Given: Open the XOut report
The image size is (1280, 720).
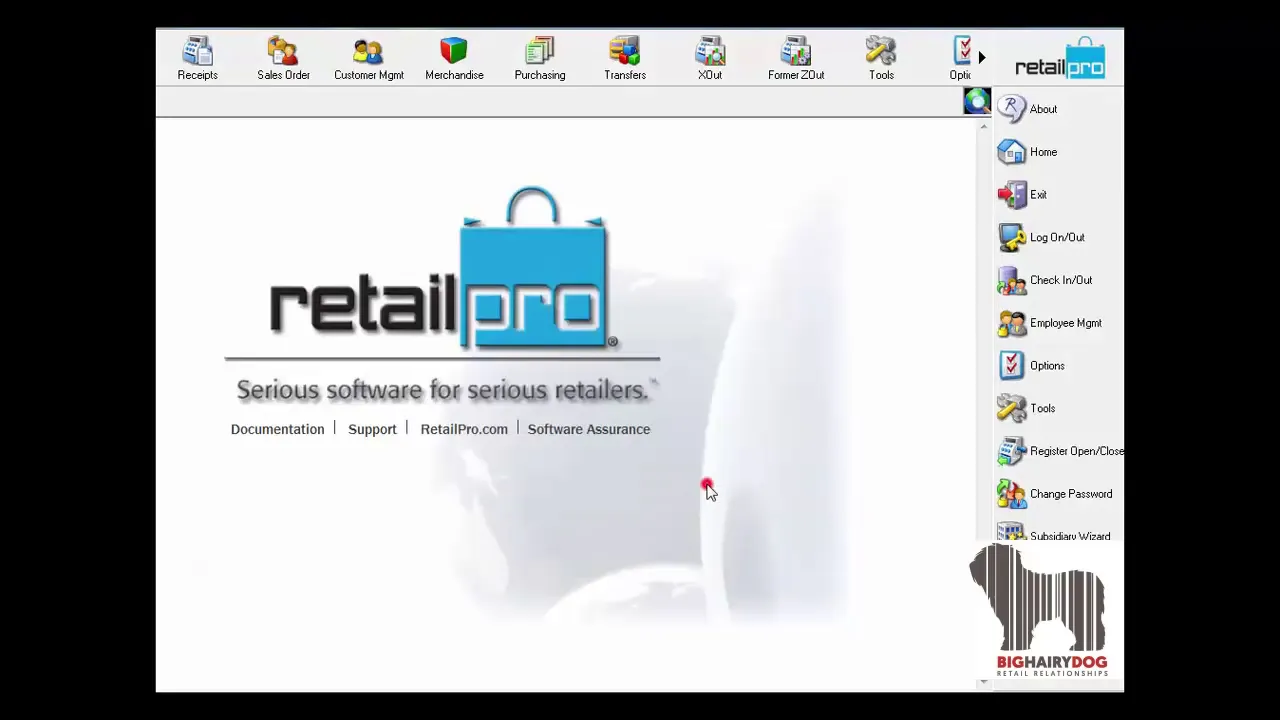Looking at the screenshot, I should pos(710,58).
